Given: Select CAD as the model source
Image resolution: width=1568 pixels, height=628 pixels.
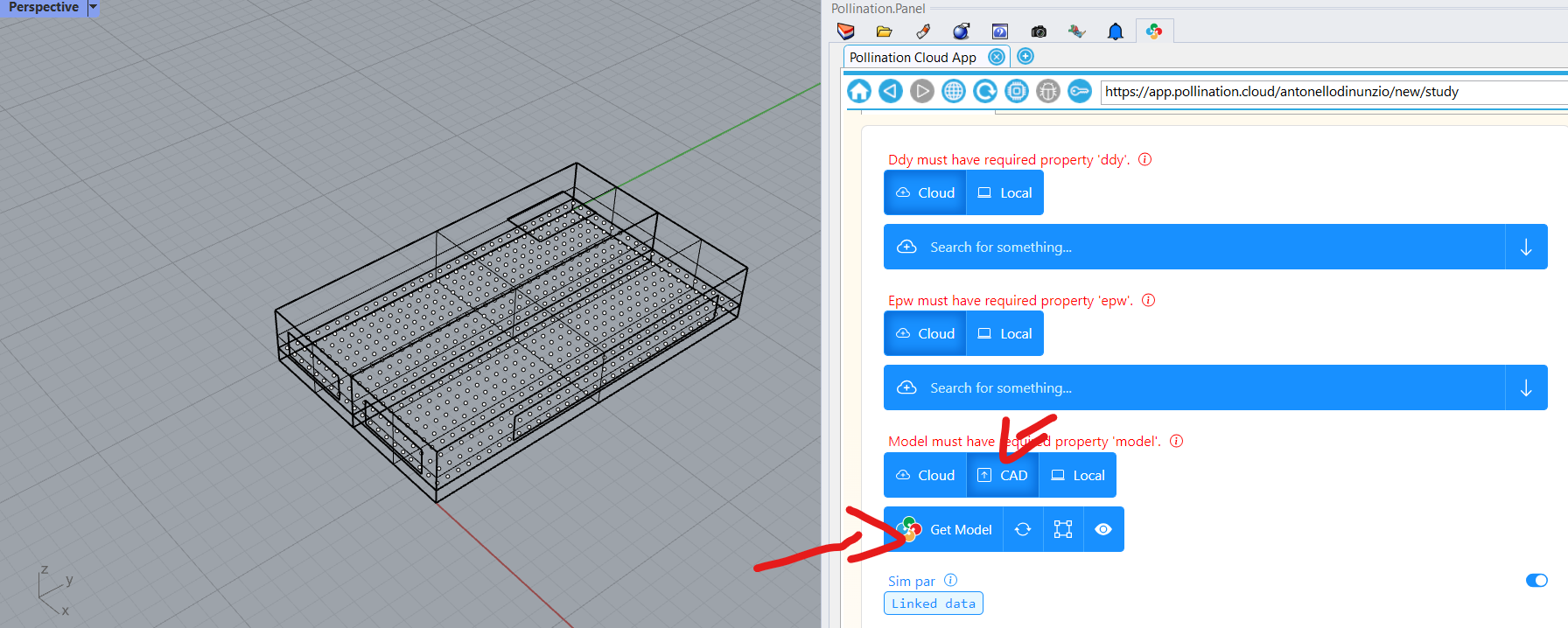Looking at the screenshot, I should (x=1003, y=475).
